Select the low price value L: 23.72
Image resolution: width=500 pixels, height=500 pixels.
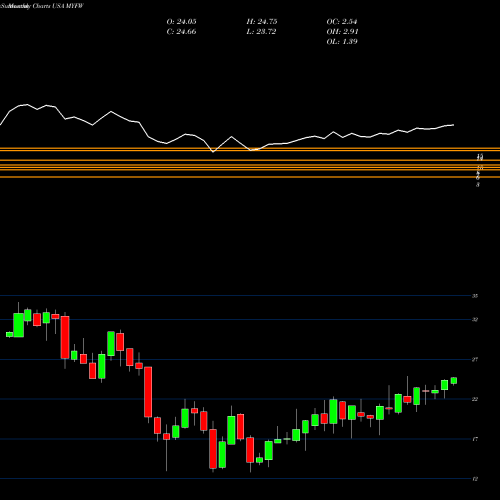(262, 32)
